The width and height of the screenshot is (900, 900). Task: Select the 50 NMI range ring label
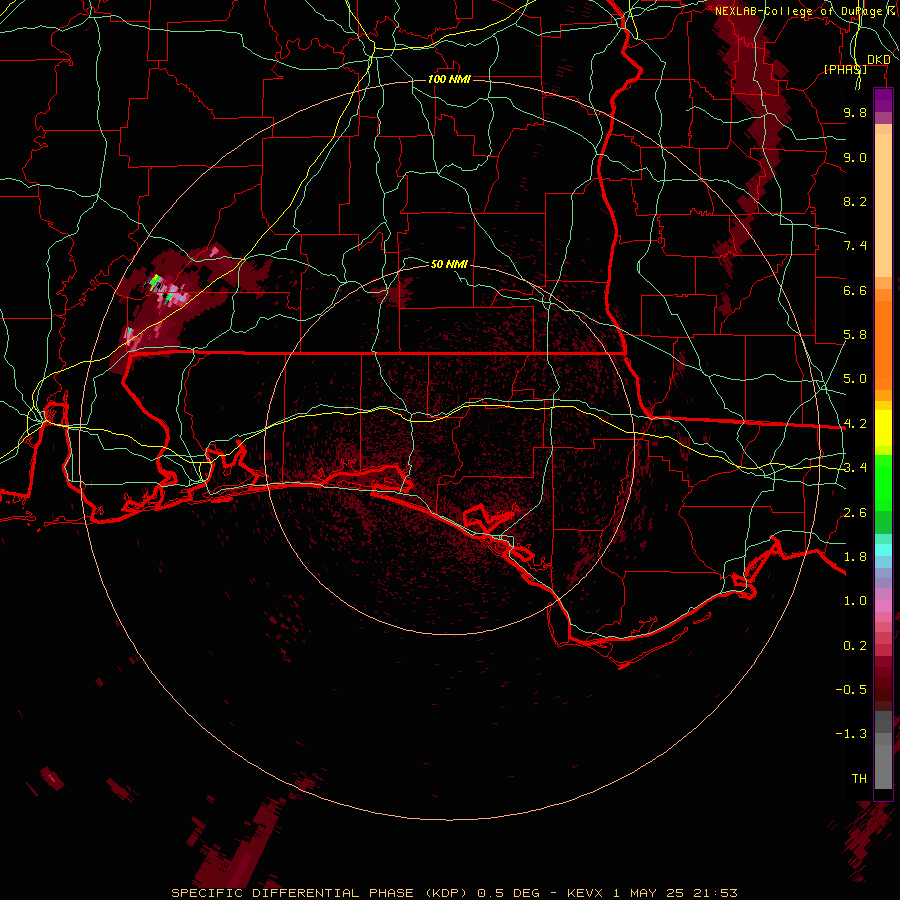tap(449, 264)
